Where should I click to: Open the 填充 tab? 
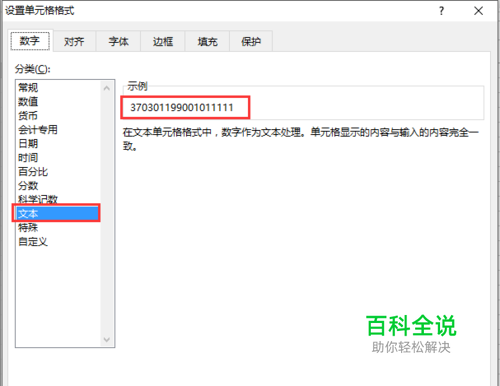coord(207,41)
